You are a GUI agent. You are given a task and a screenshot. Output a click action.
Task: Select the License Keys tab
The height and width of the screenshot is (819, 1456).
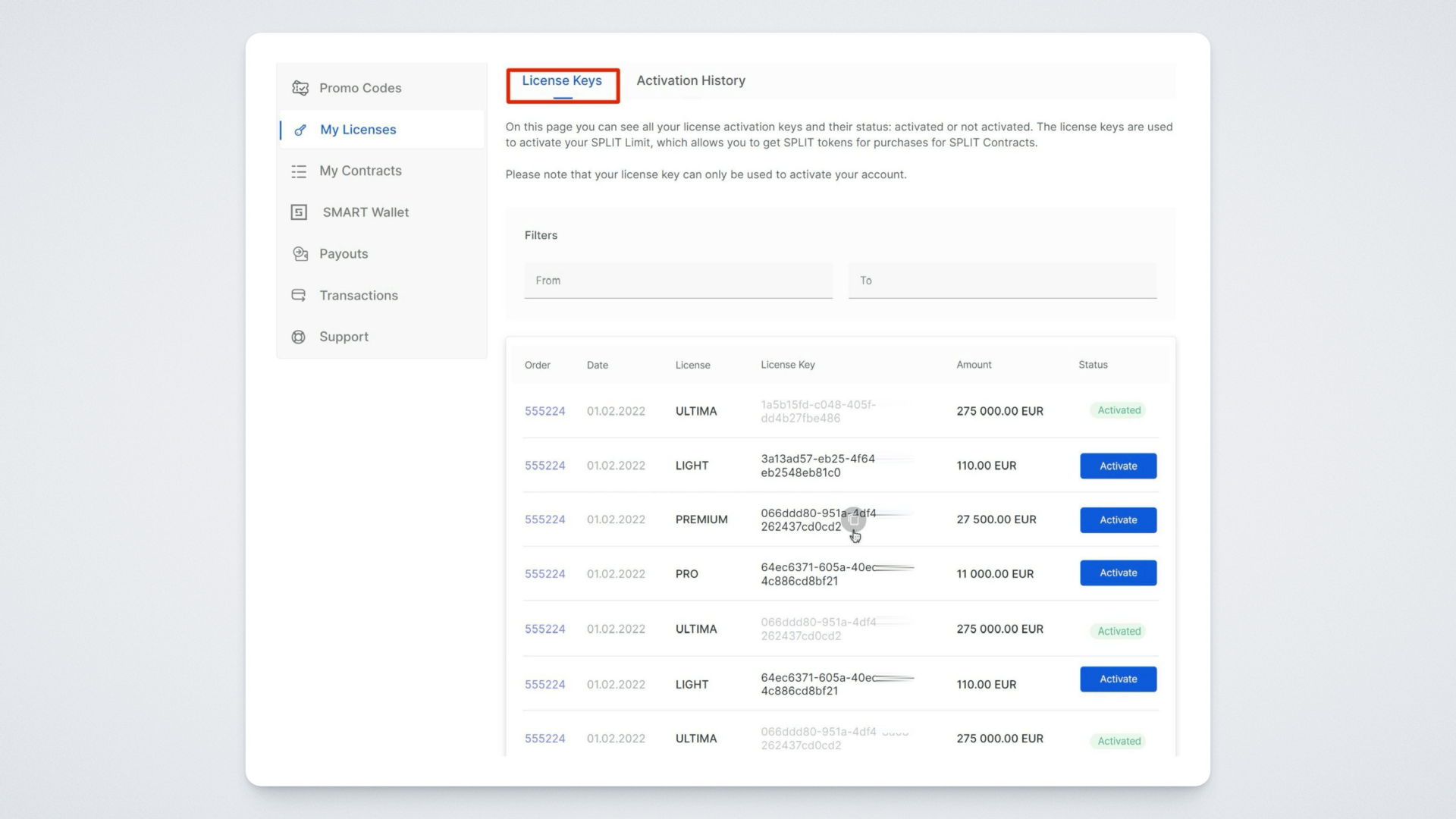pyautogui.click(x=562, y=80)
